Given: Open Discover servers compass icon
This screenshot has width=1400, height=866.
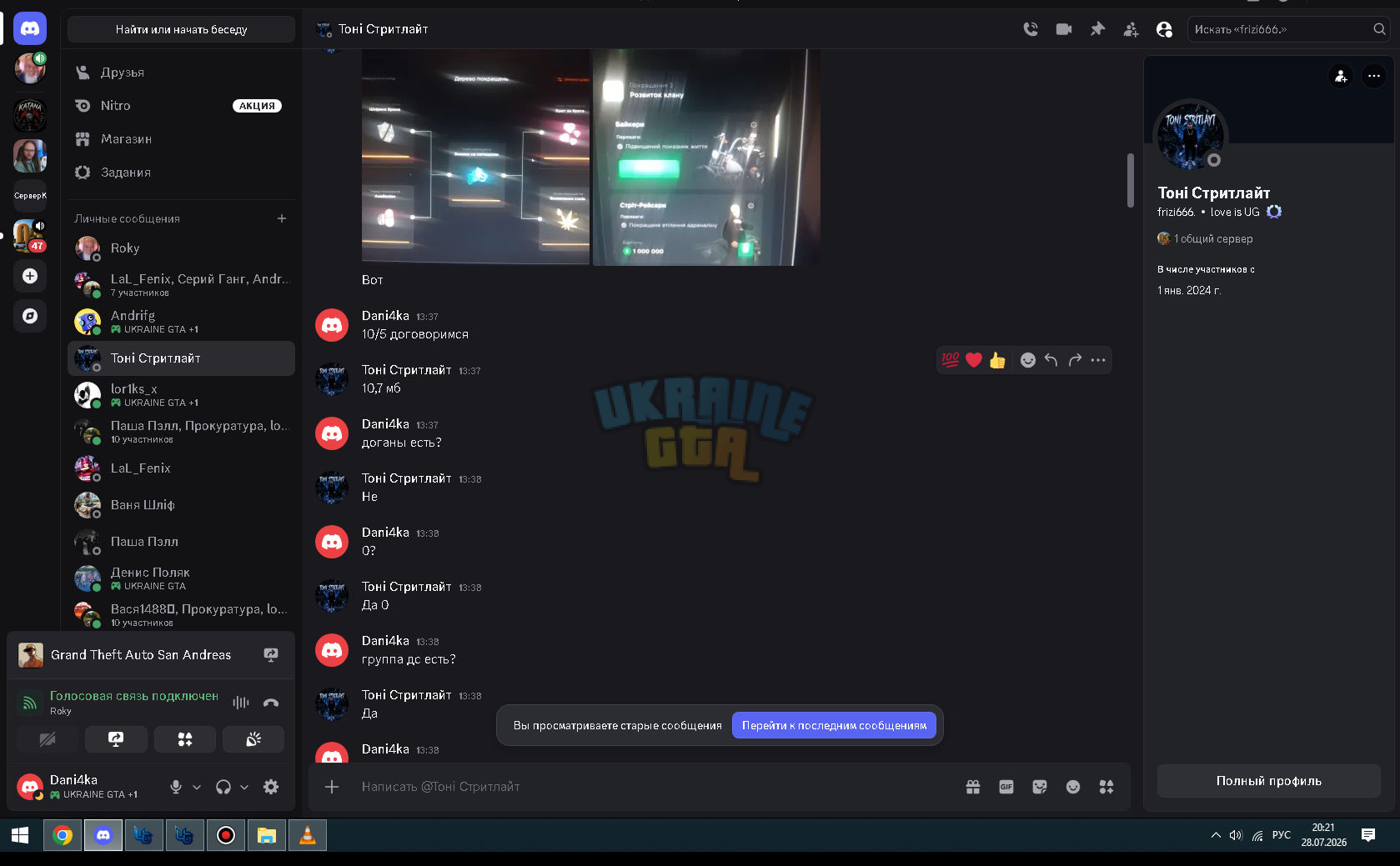Looking at the screenshot, I should coord(30,316).
